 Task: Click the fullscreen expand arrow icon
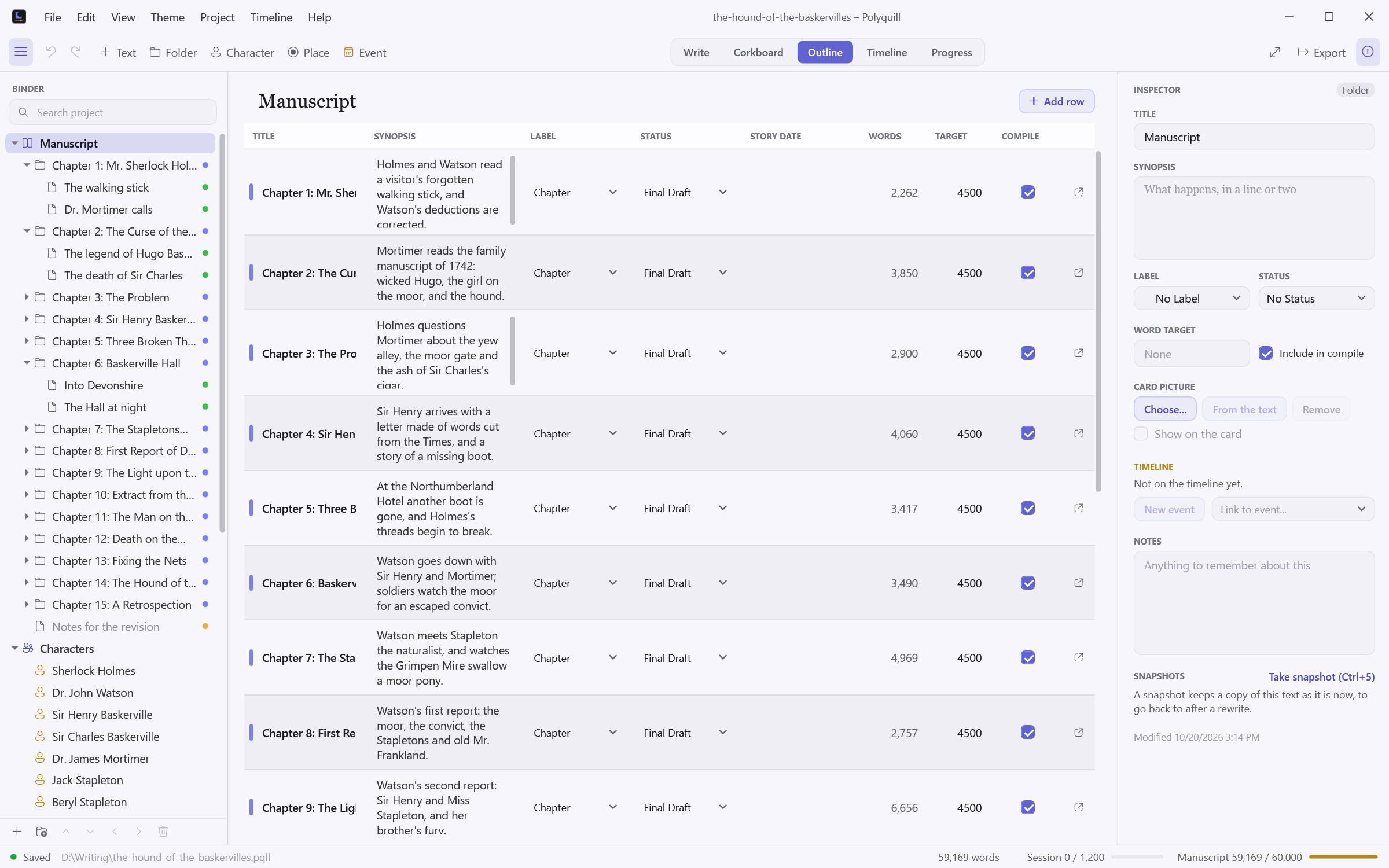[x=1275, y=53]
